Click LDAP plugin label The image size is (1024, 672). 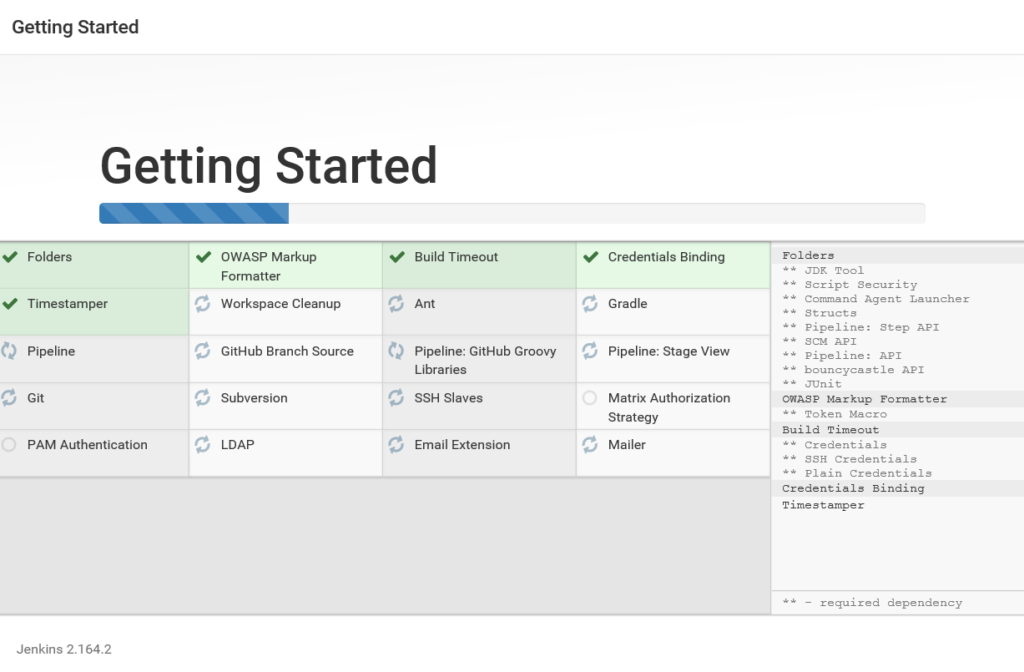coord(238,445)
